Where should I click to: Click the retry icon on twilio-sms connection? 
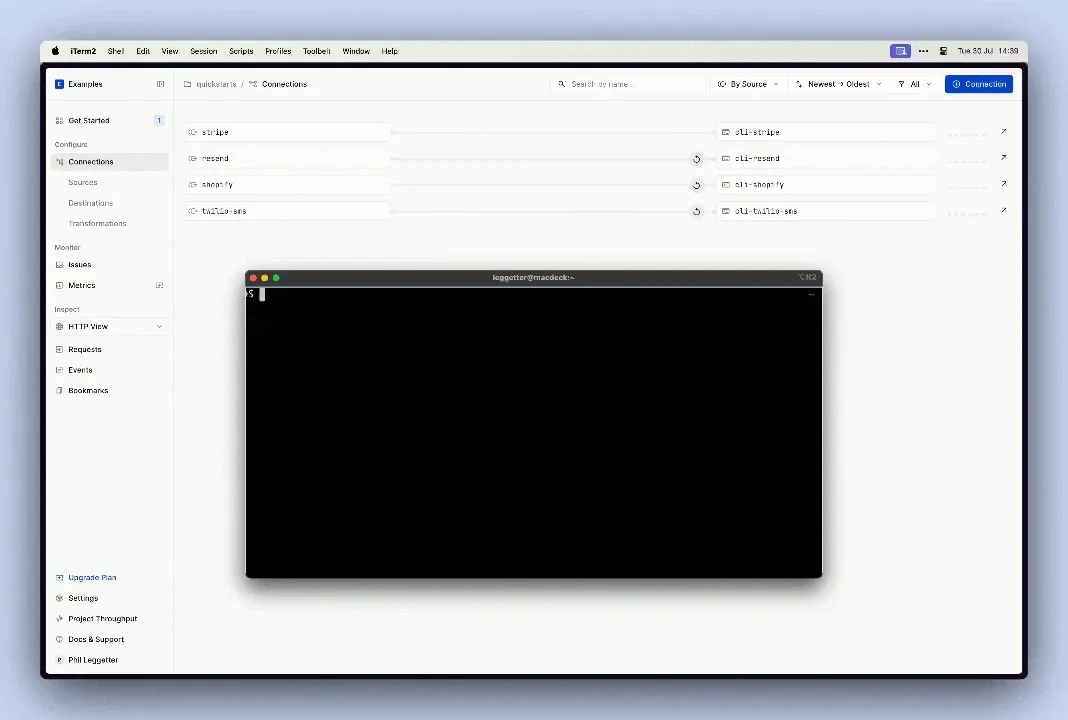[x=696, y=211]
